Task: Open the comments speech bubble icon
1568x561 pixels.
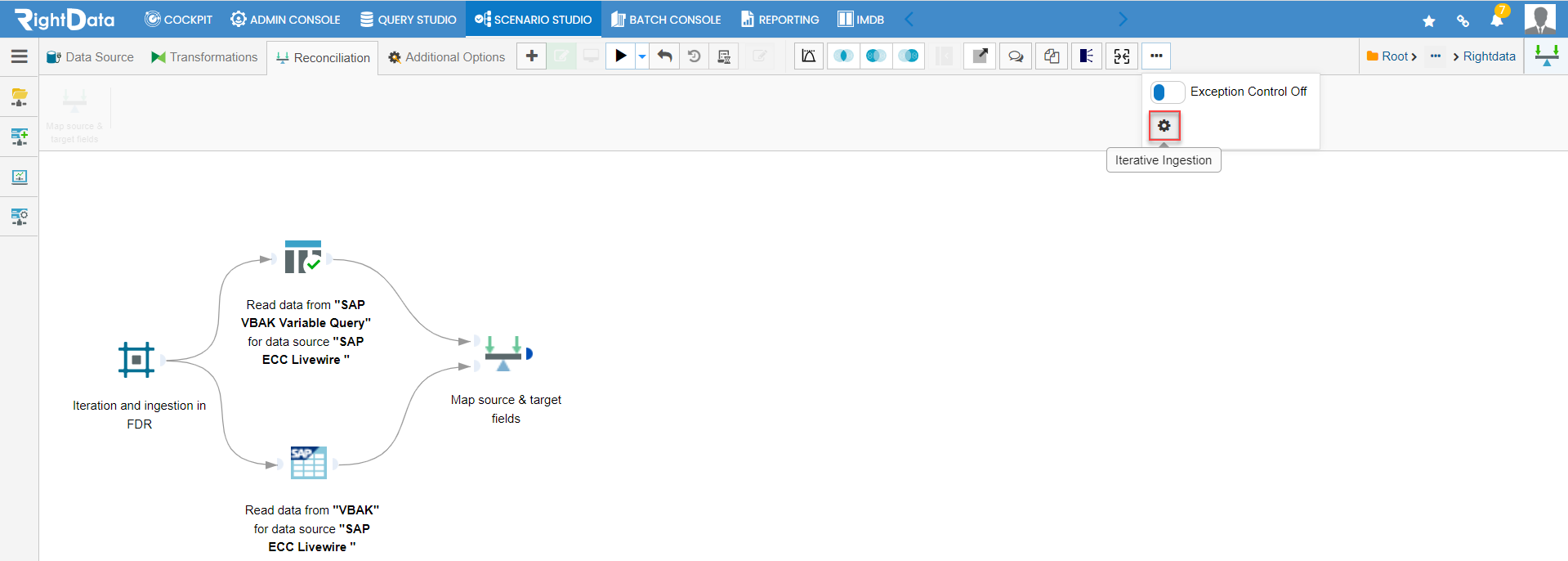Action: (x=1016, y=56)
